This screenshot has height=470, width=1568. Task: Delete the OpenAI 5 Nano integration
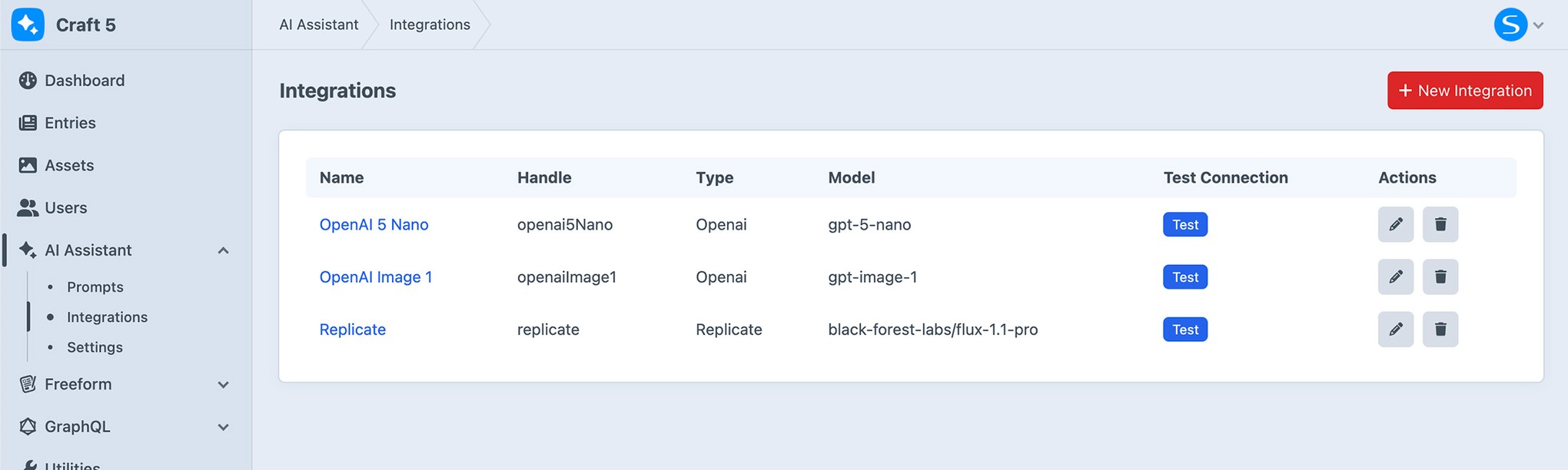1440,224
